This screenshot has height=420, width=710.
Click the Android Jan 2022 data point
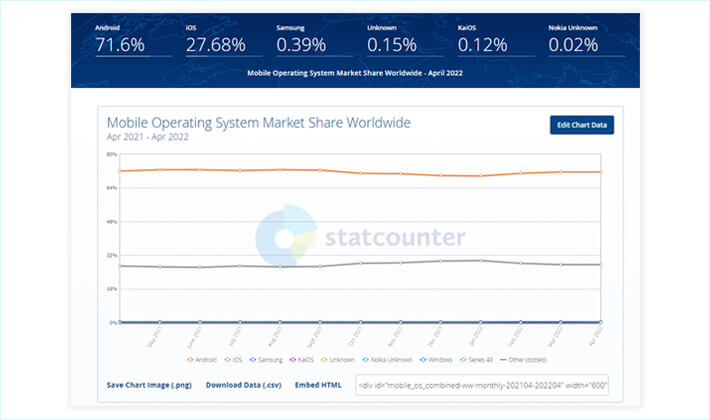480,176
